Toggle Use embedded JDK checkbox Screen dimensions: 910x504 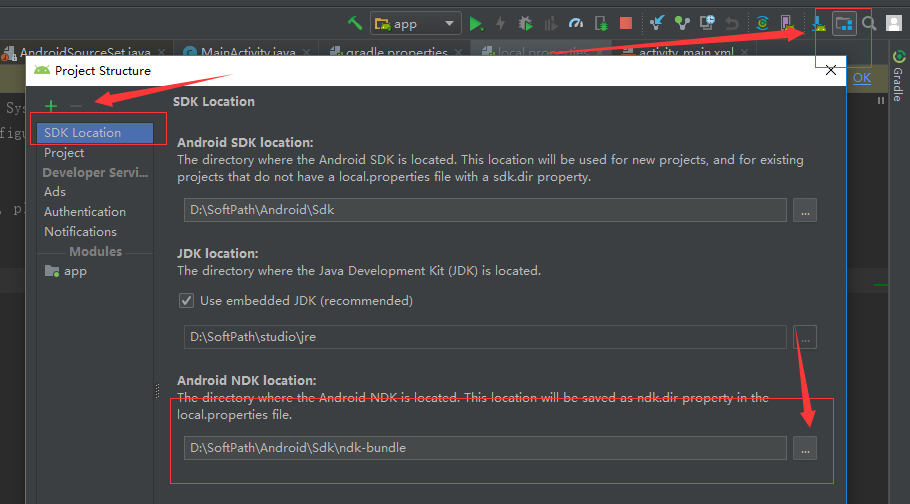pyautogui.click(x=186, y=300)
